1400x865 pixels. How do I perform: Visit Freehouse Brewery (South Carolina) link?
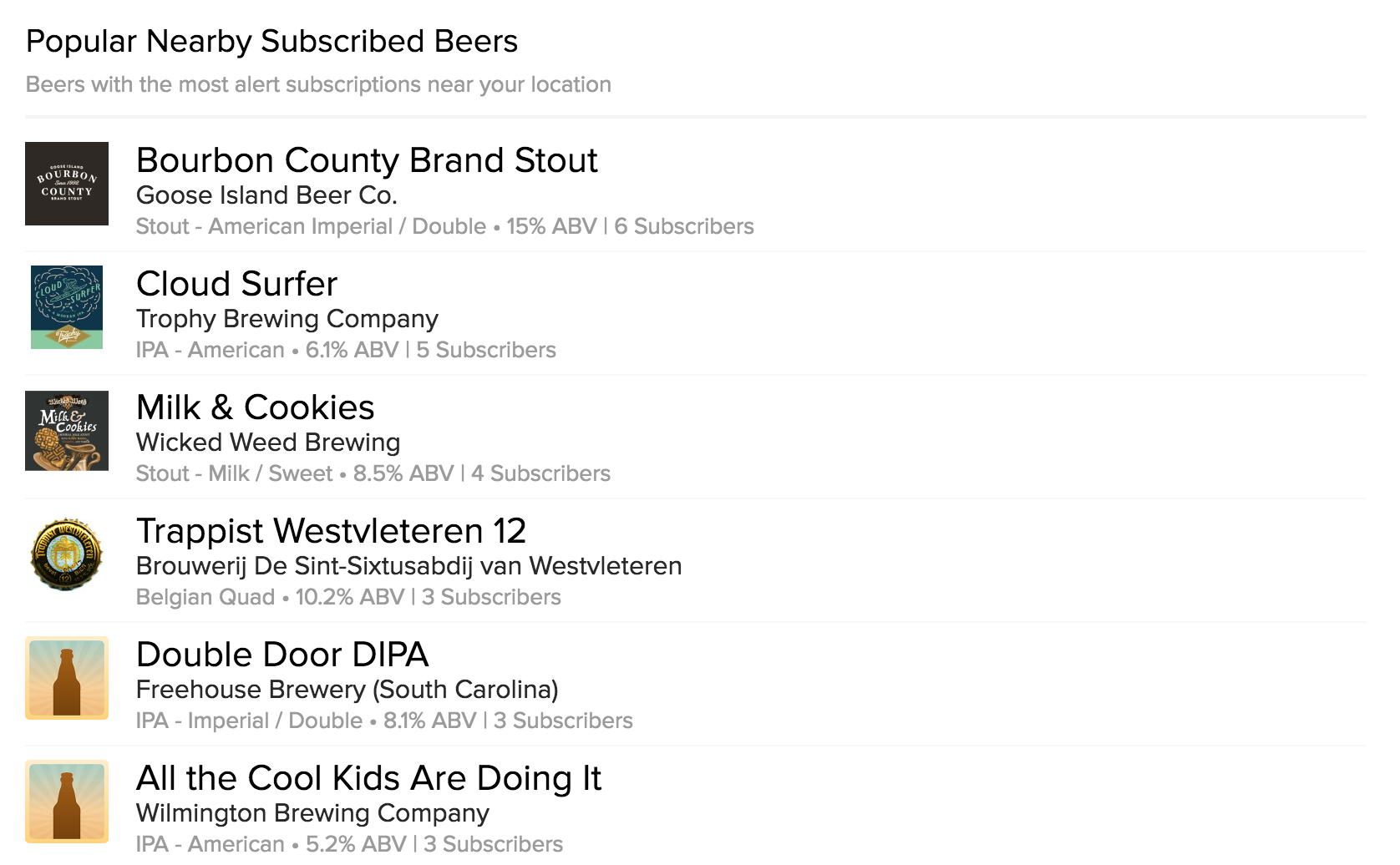coord(347,690)
